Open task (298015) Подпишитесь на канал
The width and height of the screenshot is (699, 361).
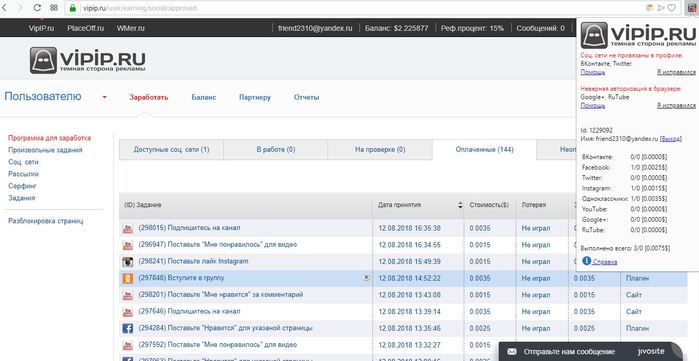[189, 228]
